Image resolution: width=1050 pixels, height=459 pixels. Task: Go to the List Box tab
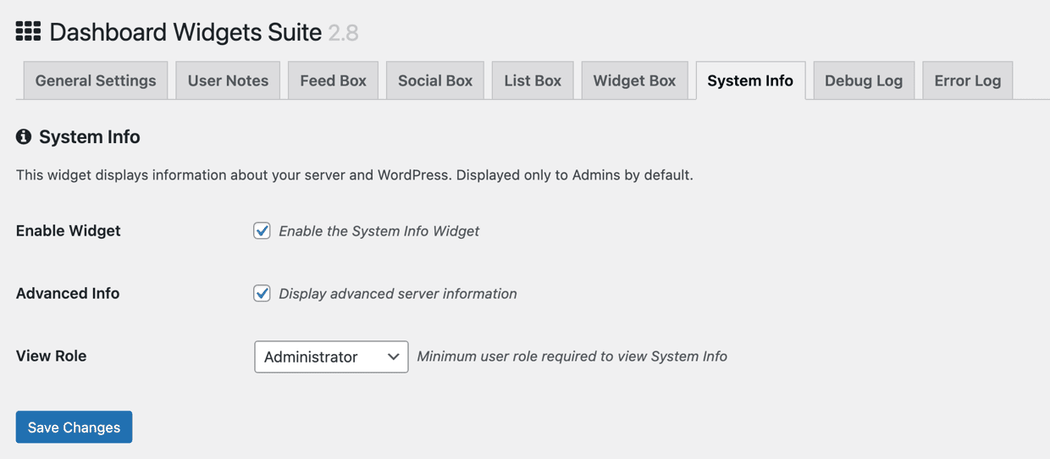532,81
